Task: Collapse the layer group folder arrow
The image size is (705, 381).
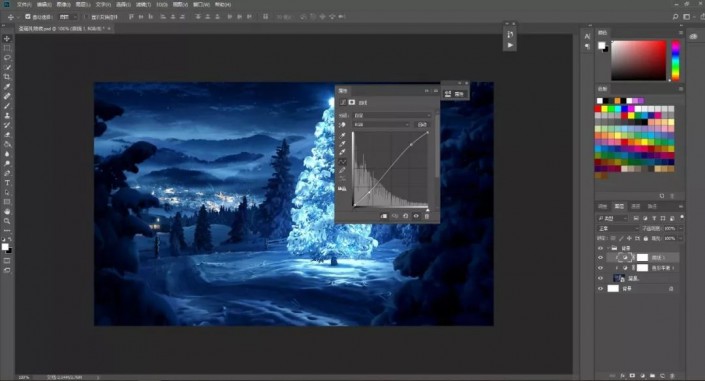Action: (x=608, y=248)
